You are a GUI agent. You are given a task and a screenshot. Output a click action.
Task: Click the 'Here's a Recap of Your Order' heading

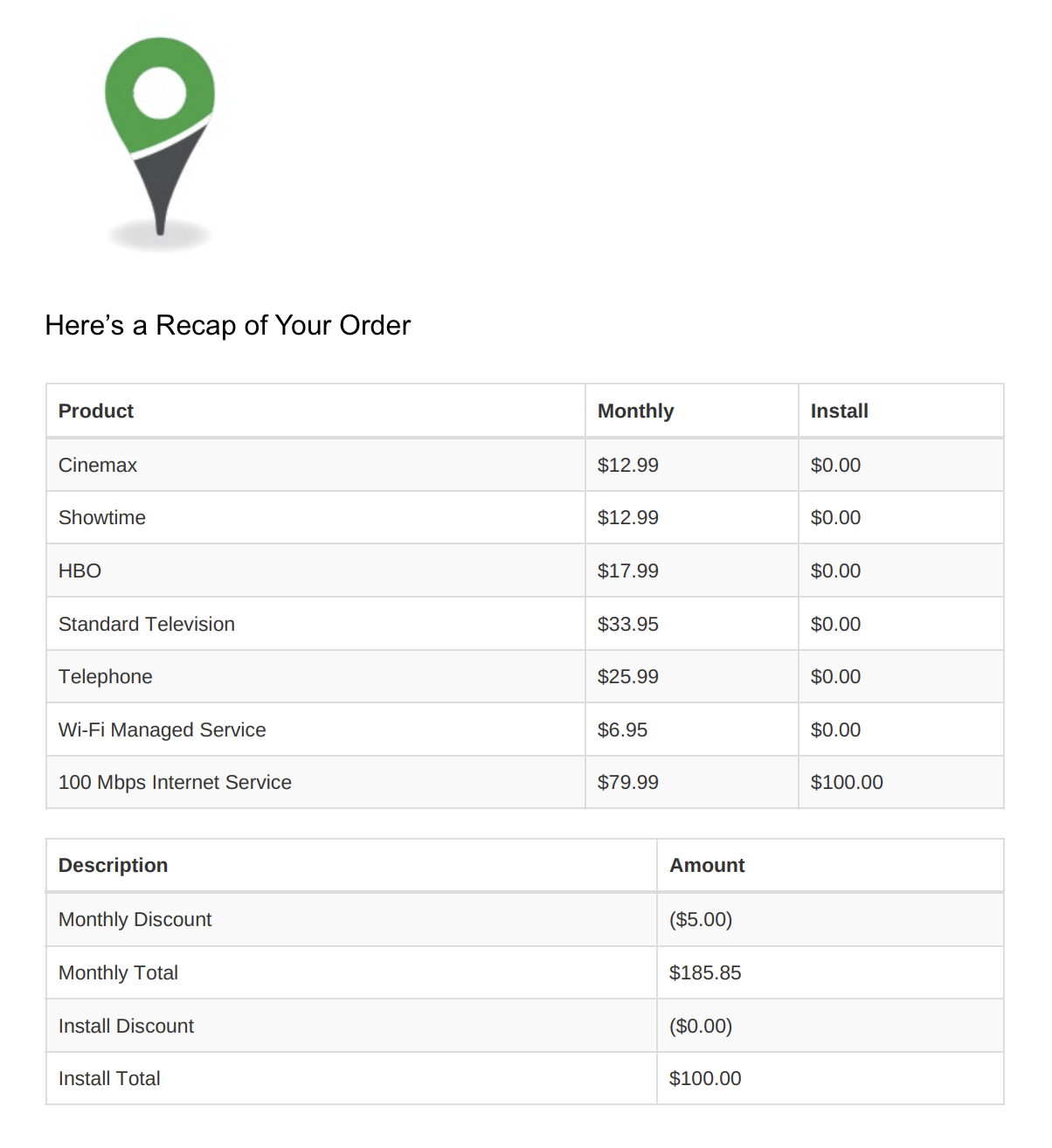pyautogui.click(x=227, y=325)
